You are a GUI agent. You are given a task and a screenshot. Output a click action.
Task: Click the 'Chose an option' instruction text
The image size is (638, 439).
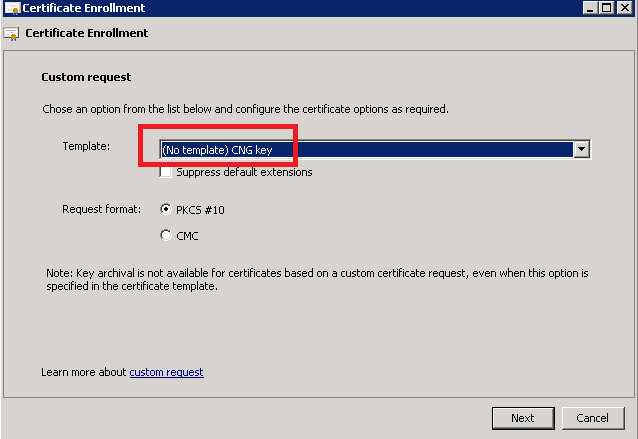(x=245, y=109)
